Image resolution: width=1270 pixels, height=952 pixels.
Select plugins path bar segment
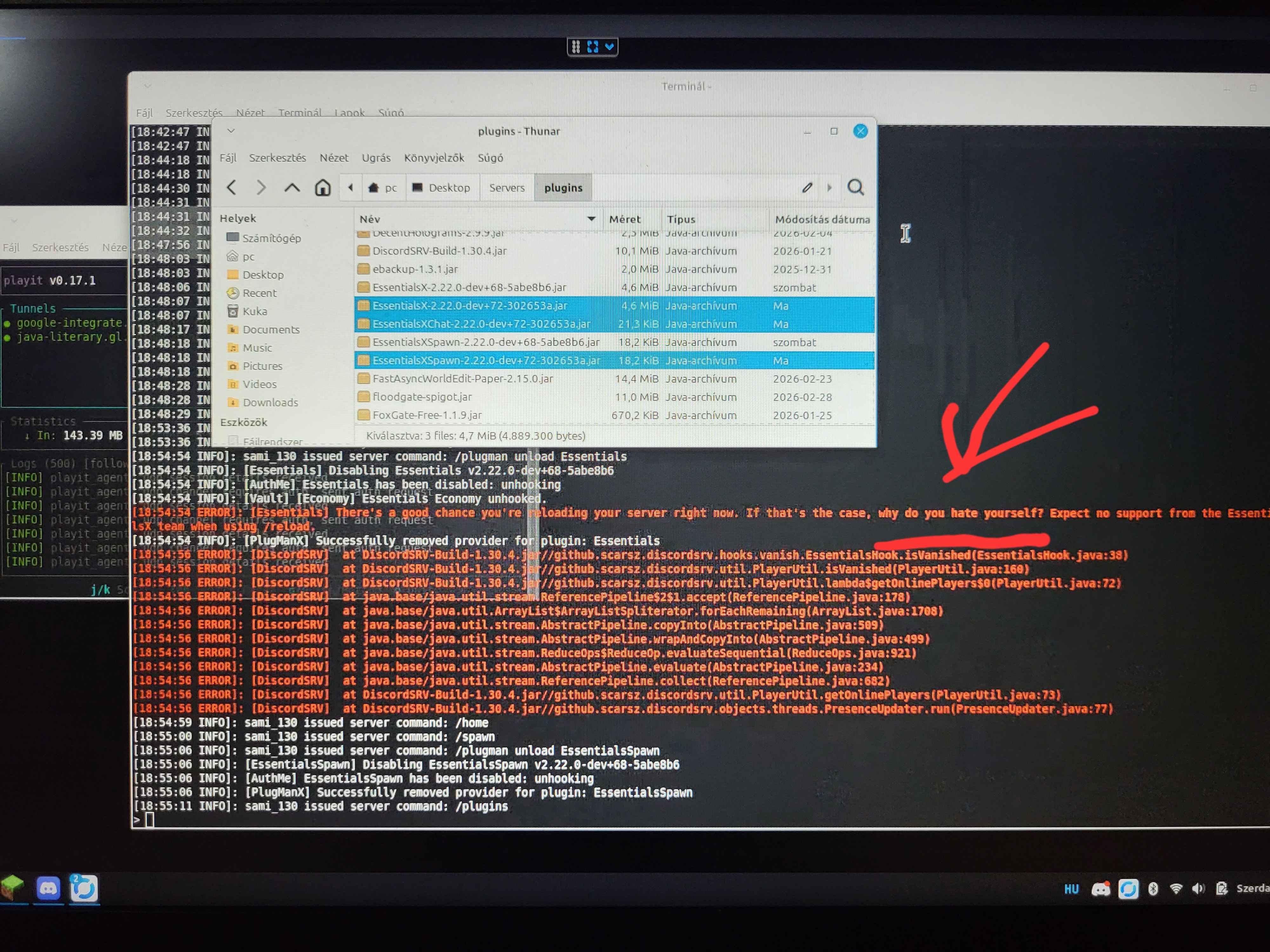[x=563, y=188]
